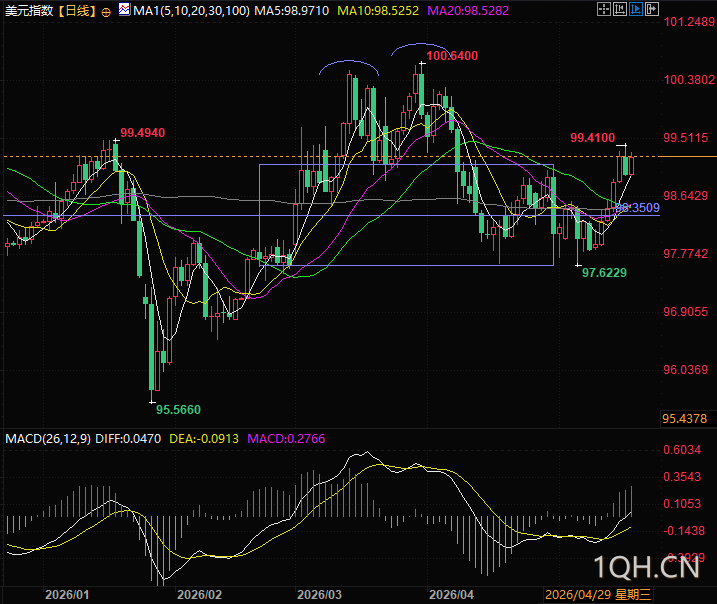717x604 pixels.
Task: Click the MA5:98.9710 value
Action: 292,11
